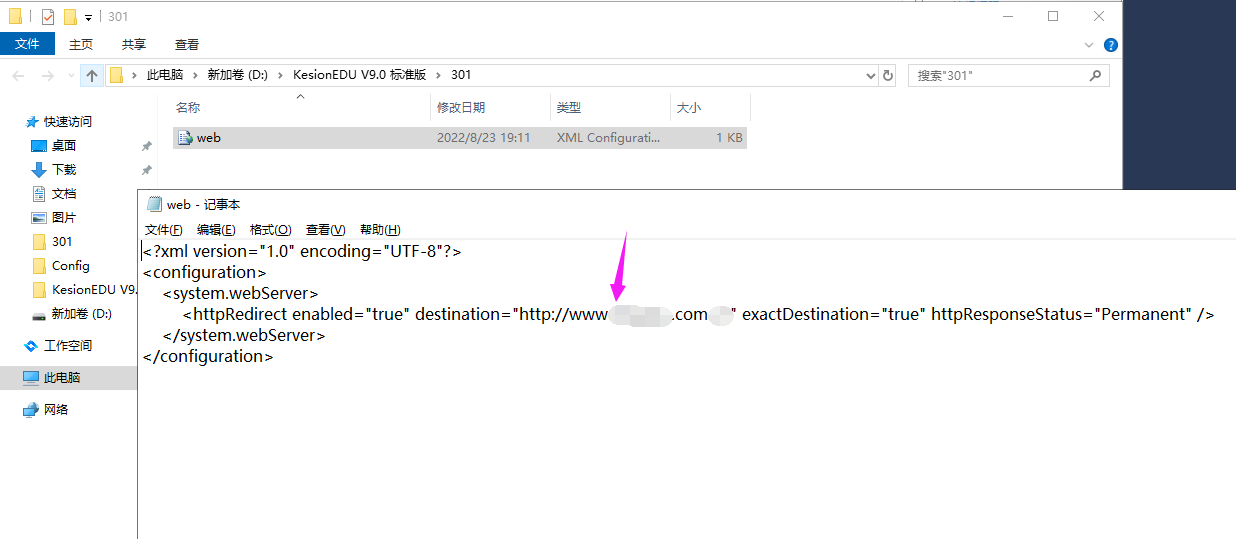This screenshot has width=1236, height=539.
Task: Click the Properties checkmark quick access icon
Action: 48,17
